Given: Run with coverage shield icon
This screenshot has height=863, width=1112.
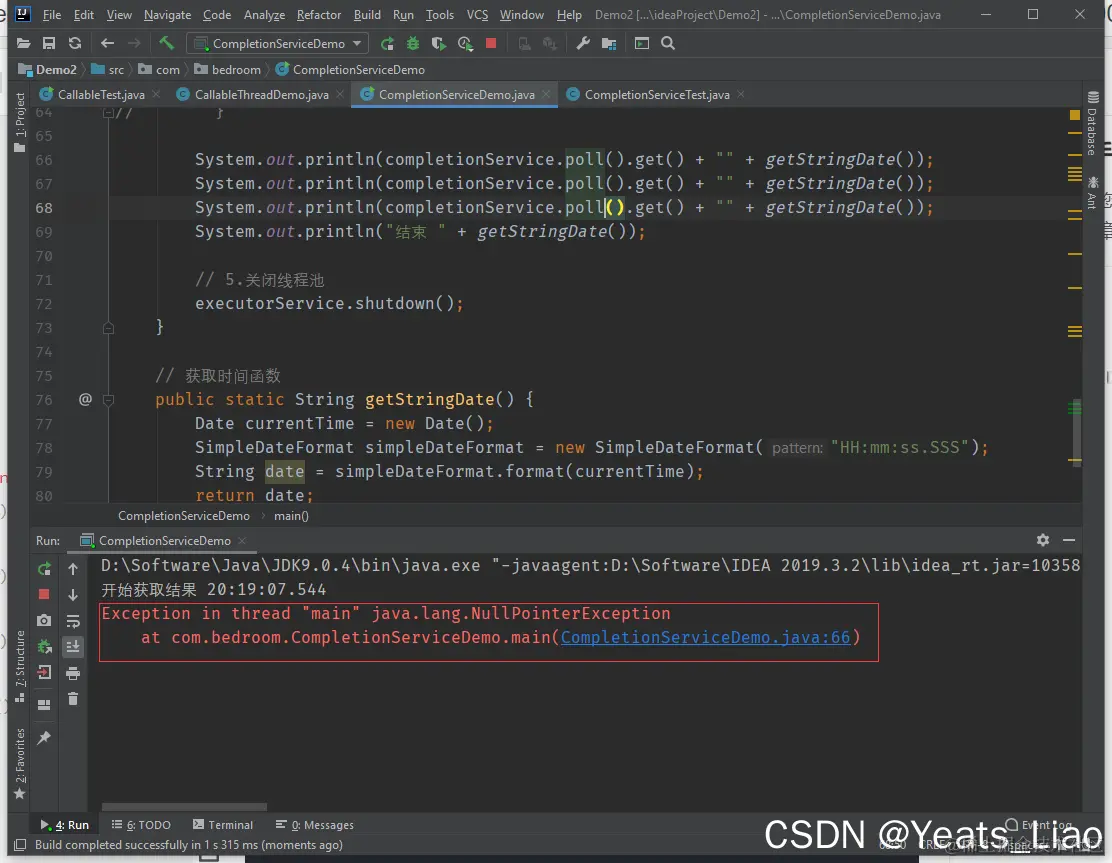Looking at the screenshot, I should point(438,43).
